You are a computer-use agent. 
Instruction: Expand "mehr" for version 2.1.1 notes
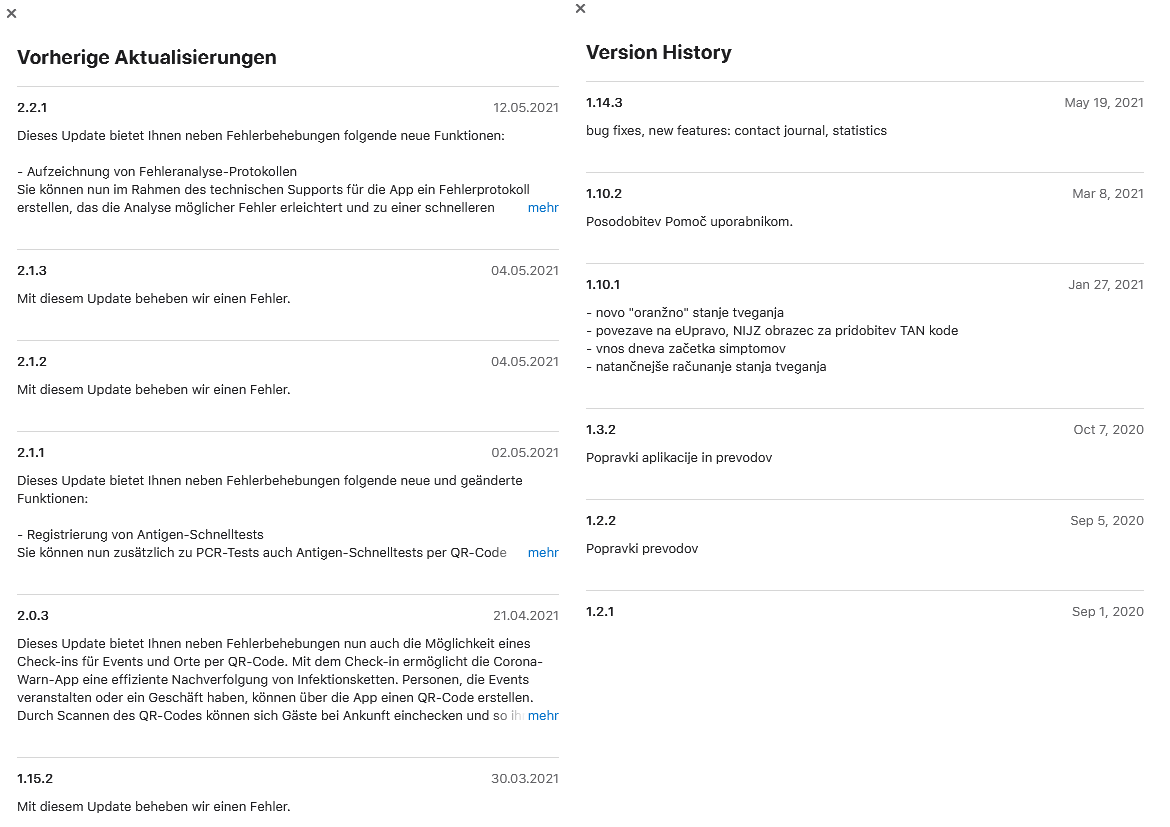543,553
